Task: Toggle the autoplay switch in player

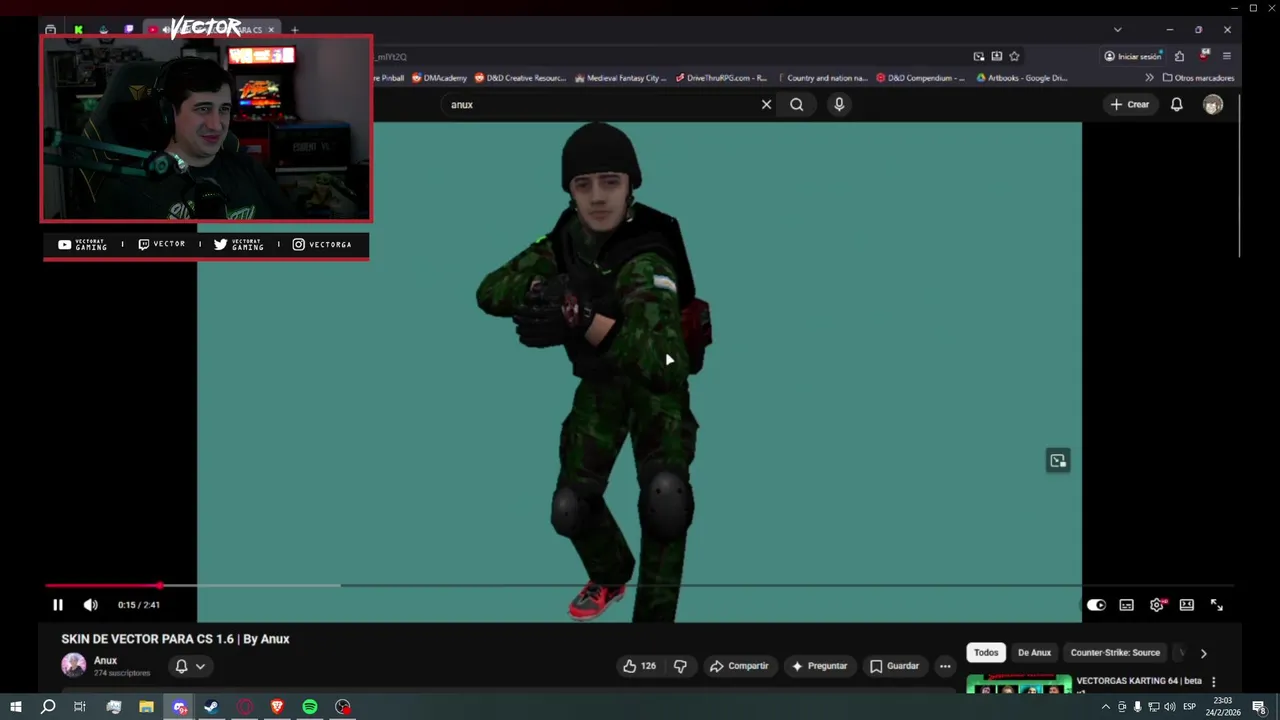Action: [x=1096, y=605]
